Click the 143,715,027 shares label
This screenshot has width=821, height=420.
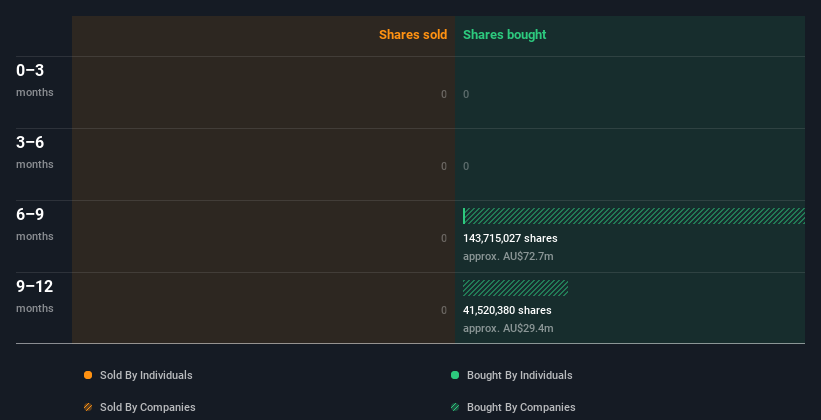[x=510, y=238]
